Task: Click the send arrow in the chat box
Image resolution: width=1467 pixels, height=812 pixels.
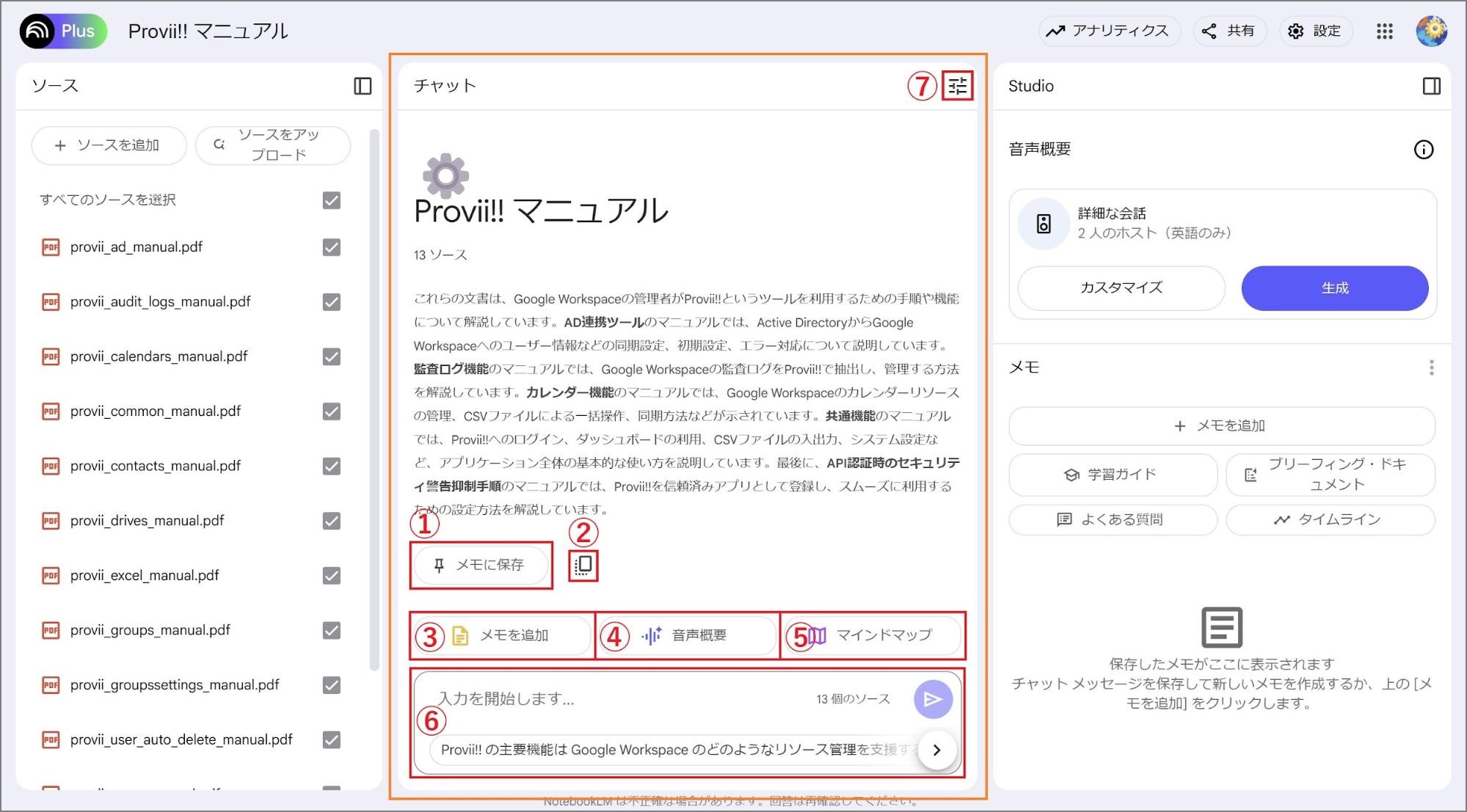Action: coord(933,699)
